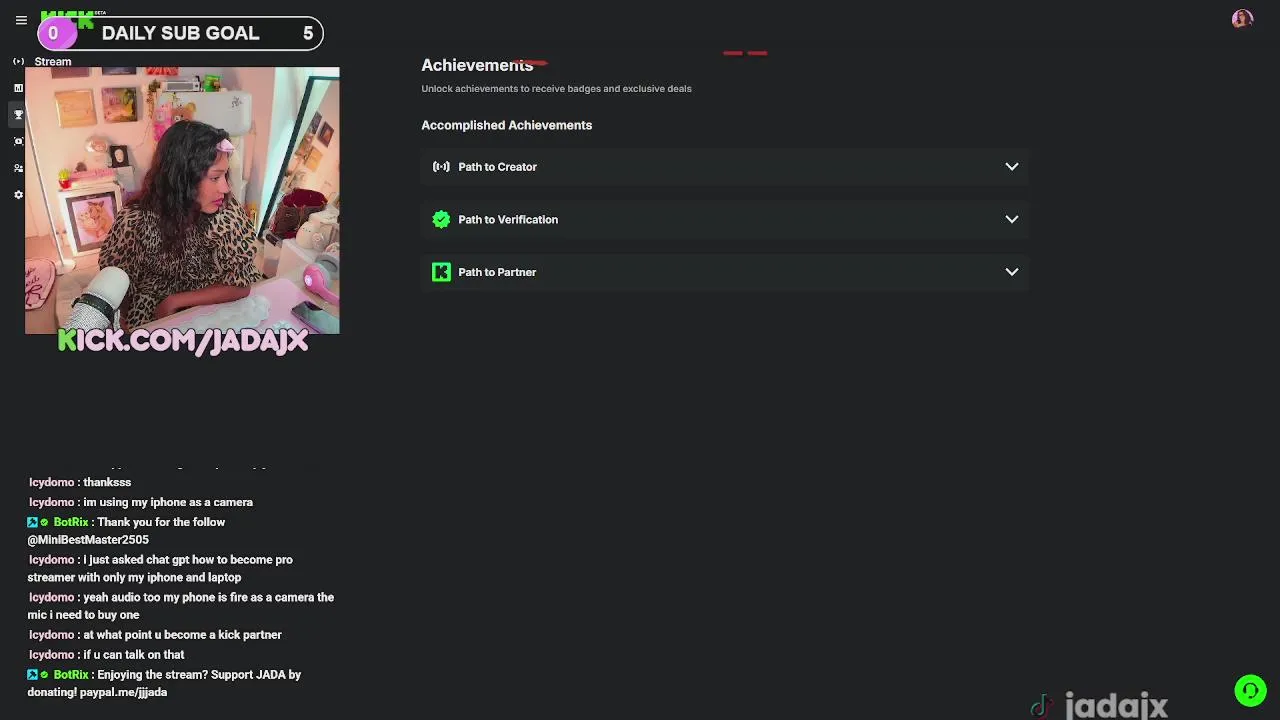Click the chat message im using my iphone as a camera
Image resolution: width=1280 pixels, height=720 pixels.
click(x=141, y=502)
